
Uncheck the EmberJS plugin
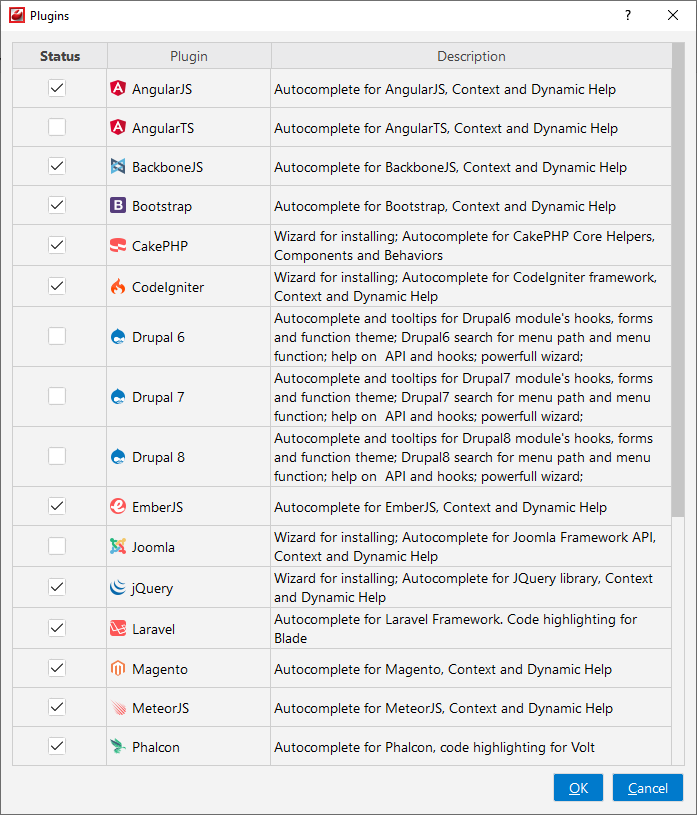tap(57, 506)
